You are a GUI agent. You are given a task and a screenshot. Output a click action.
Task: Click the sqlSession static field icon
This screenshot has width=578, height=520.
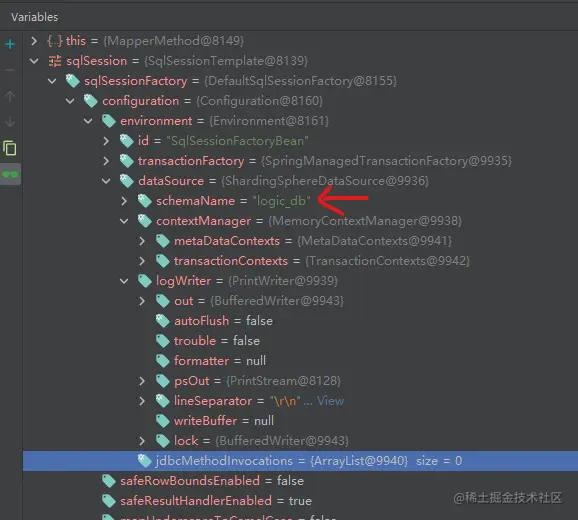click(x=55, y=61)
